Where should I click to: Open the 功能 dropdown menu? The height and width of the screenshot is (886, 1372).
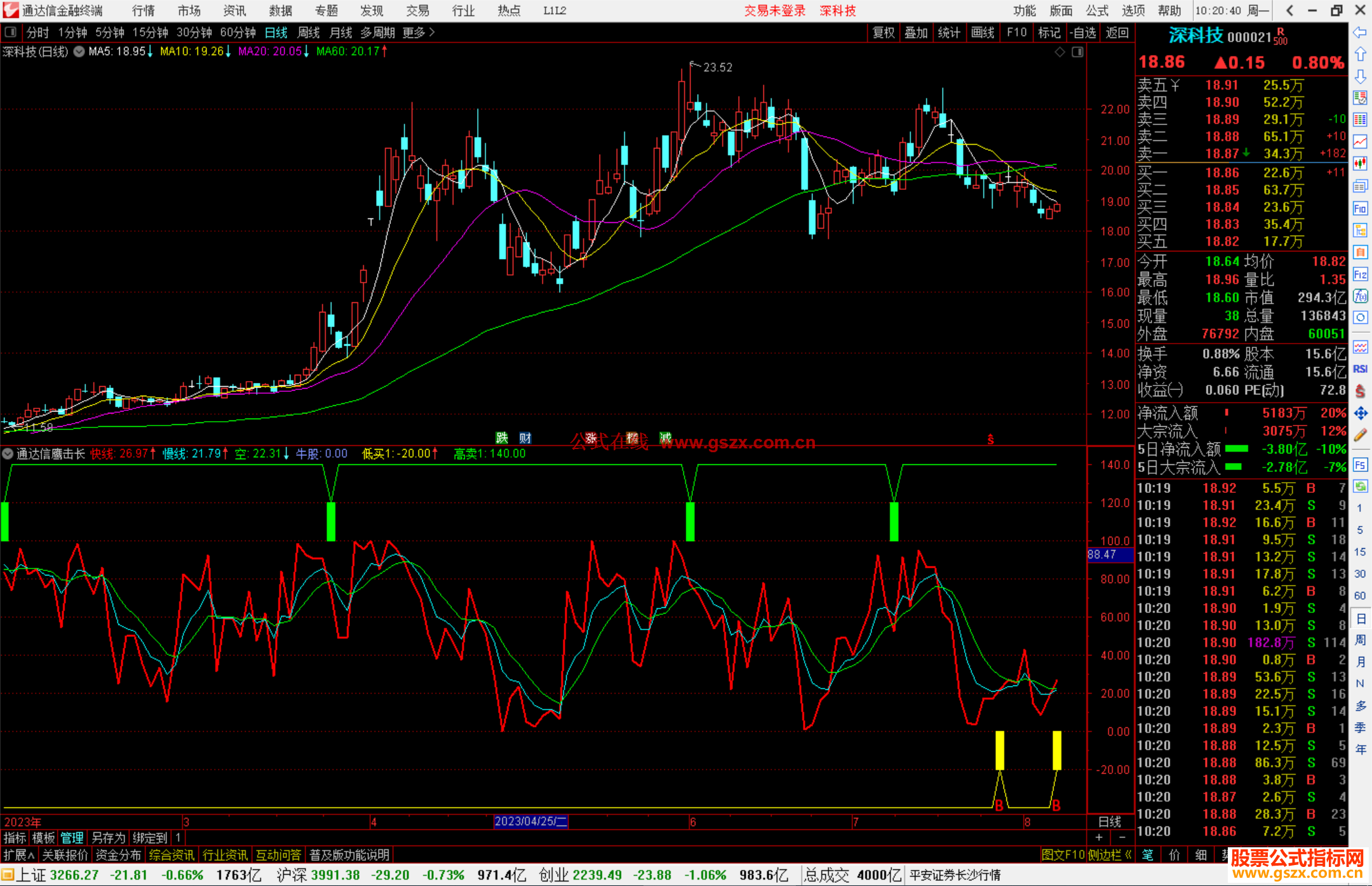tap(1024, 10)
